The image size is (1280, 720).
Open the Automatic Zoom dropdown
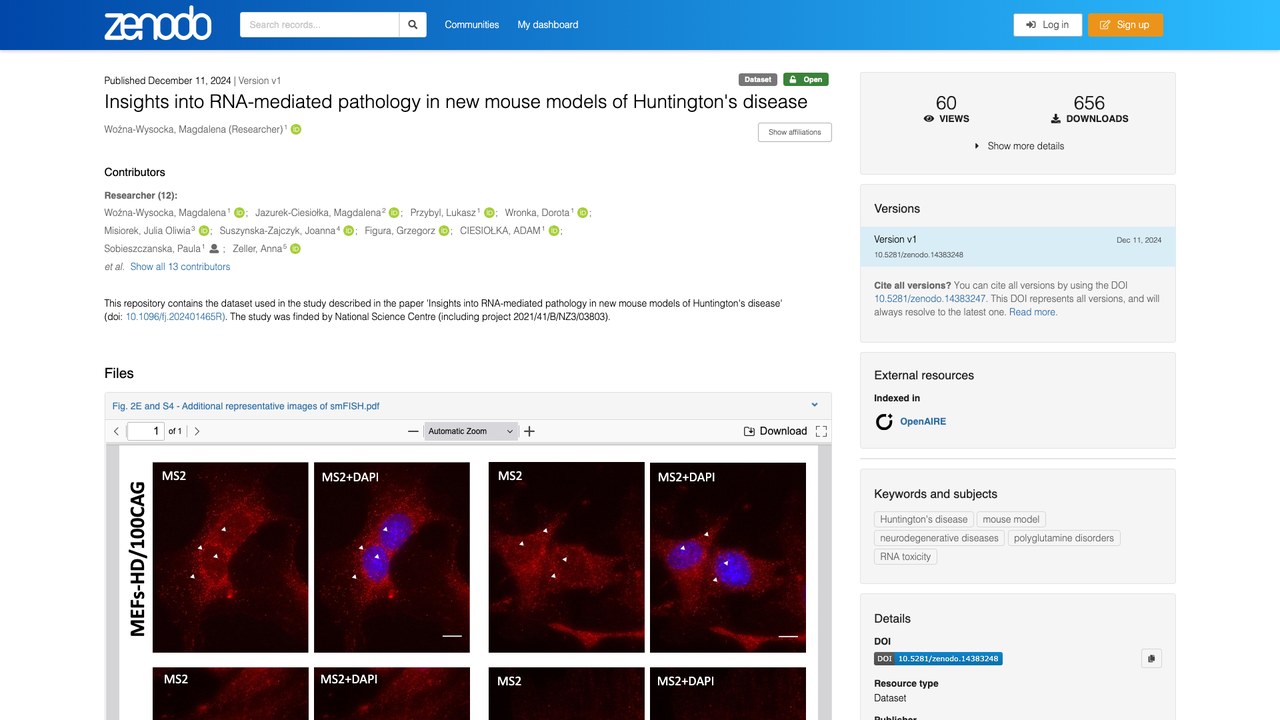[x=471, y=431]
